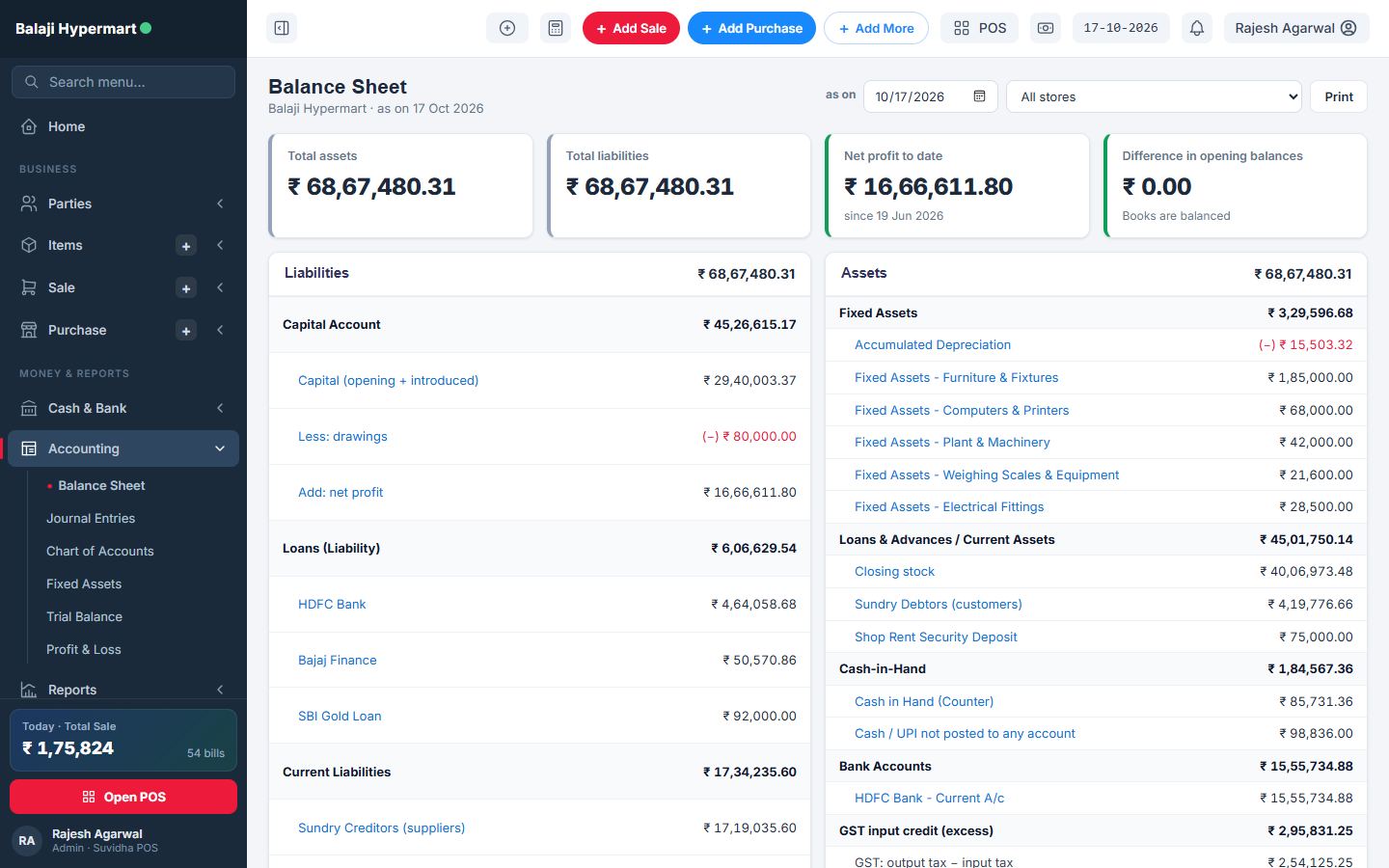Open the Profit & Loss report

click(84, 649)
